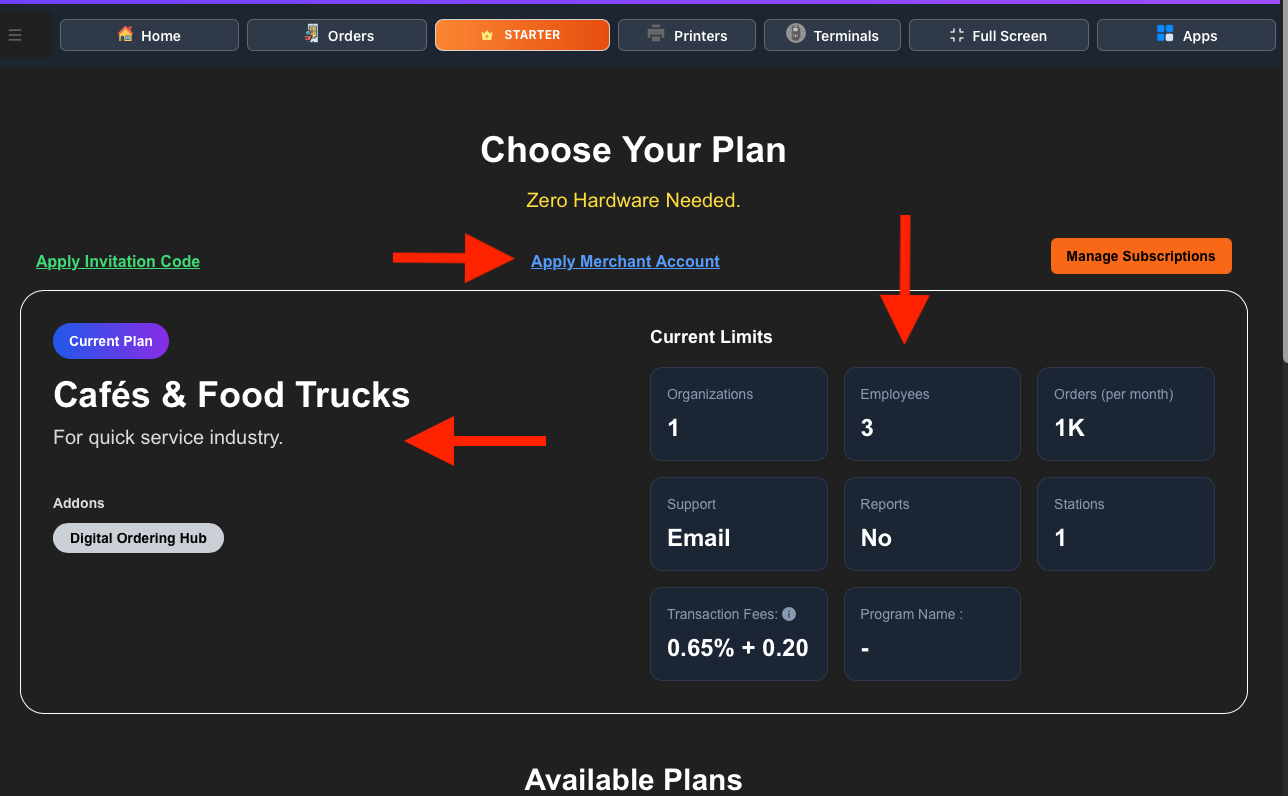Open the Transaction Fees info tooltip icon
1288x796 pixels.
click(790, 613)
